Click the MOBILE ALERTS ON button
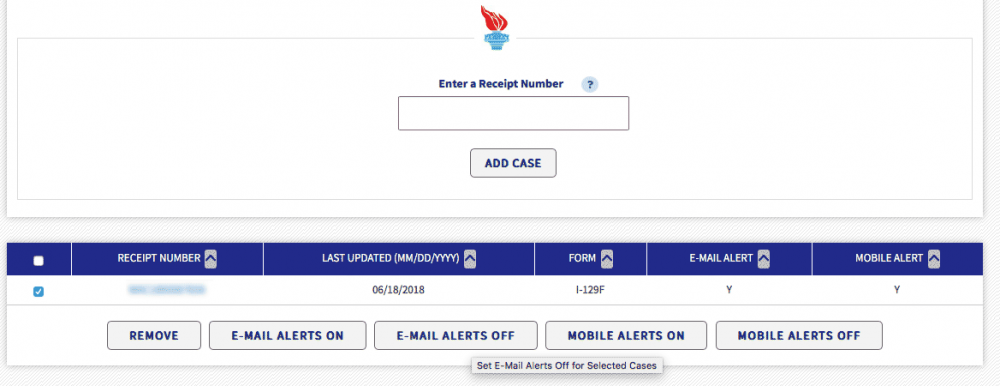 [626, 336]
